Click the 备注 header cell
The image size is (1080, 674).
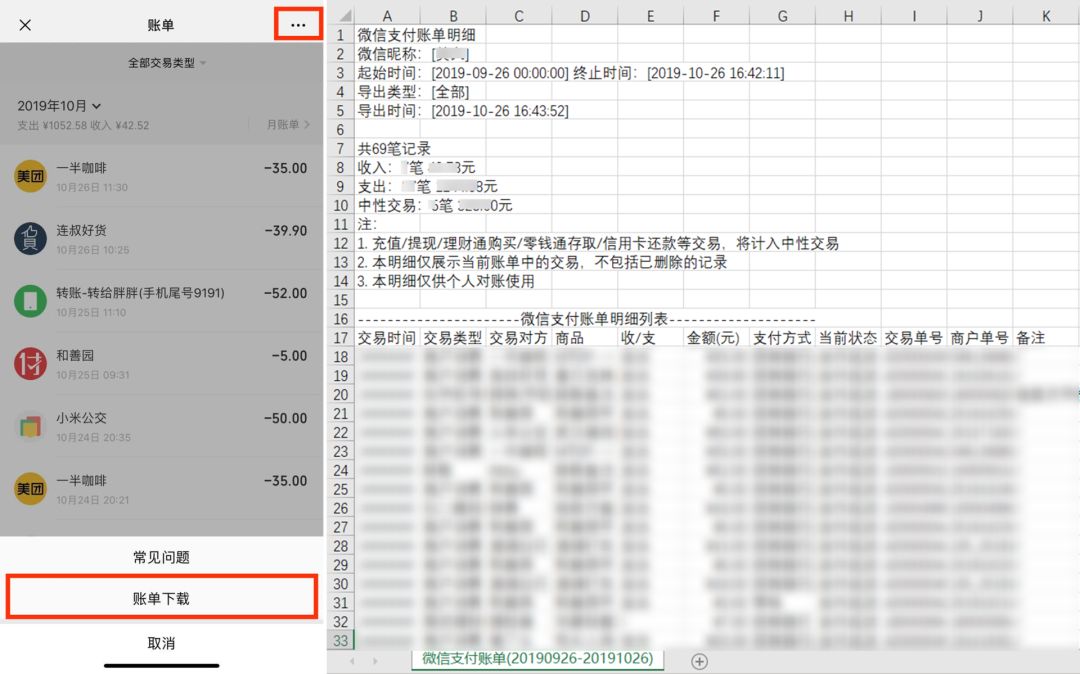tap(1046, 338)
